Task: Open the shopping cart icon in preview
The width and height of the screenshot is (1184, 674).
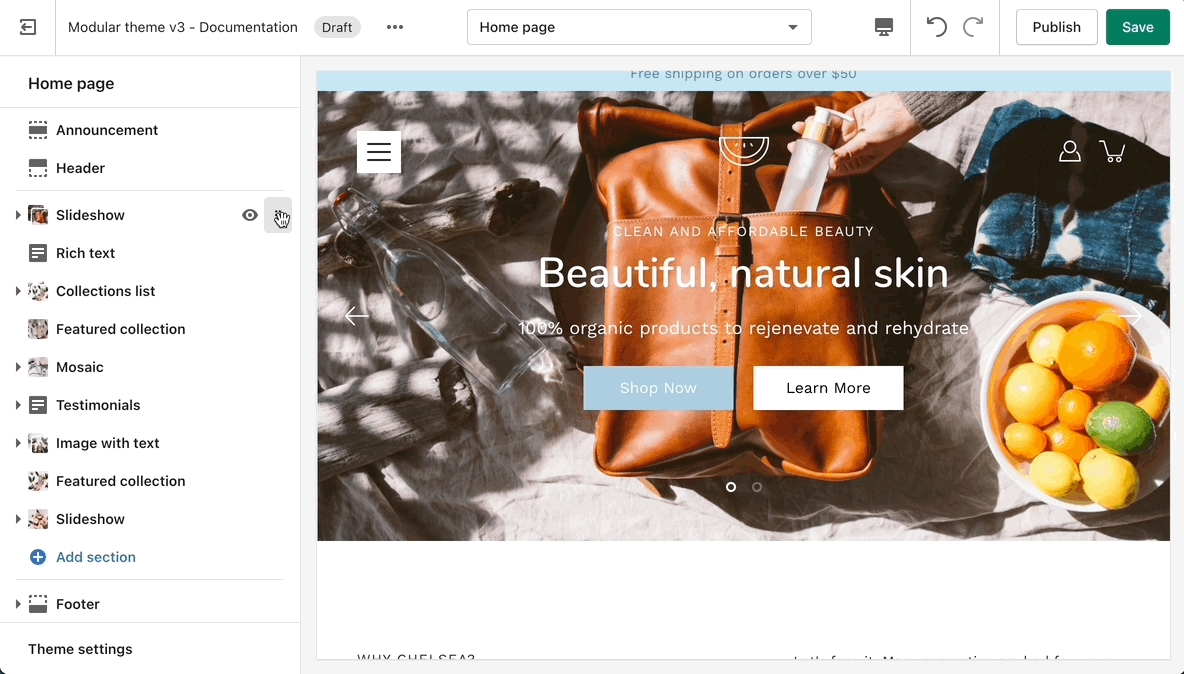Action: coord(1111,151)
